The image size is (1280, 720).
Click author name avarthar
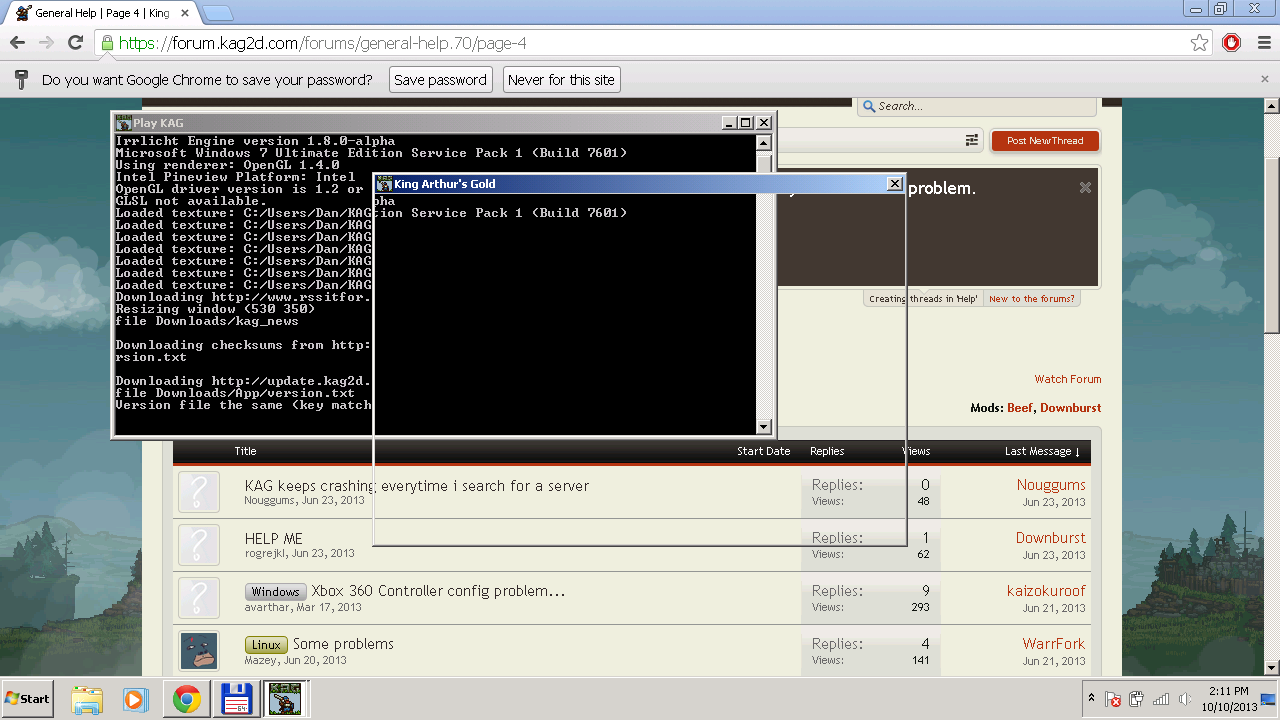[268, 606]
